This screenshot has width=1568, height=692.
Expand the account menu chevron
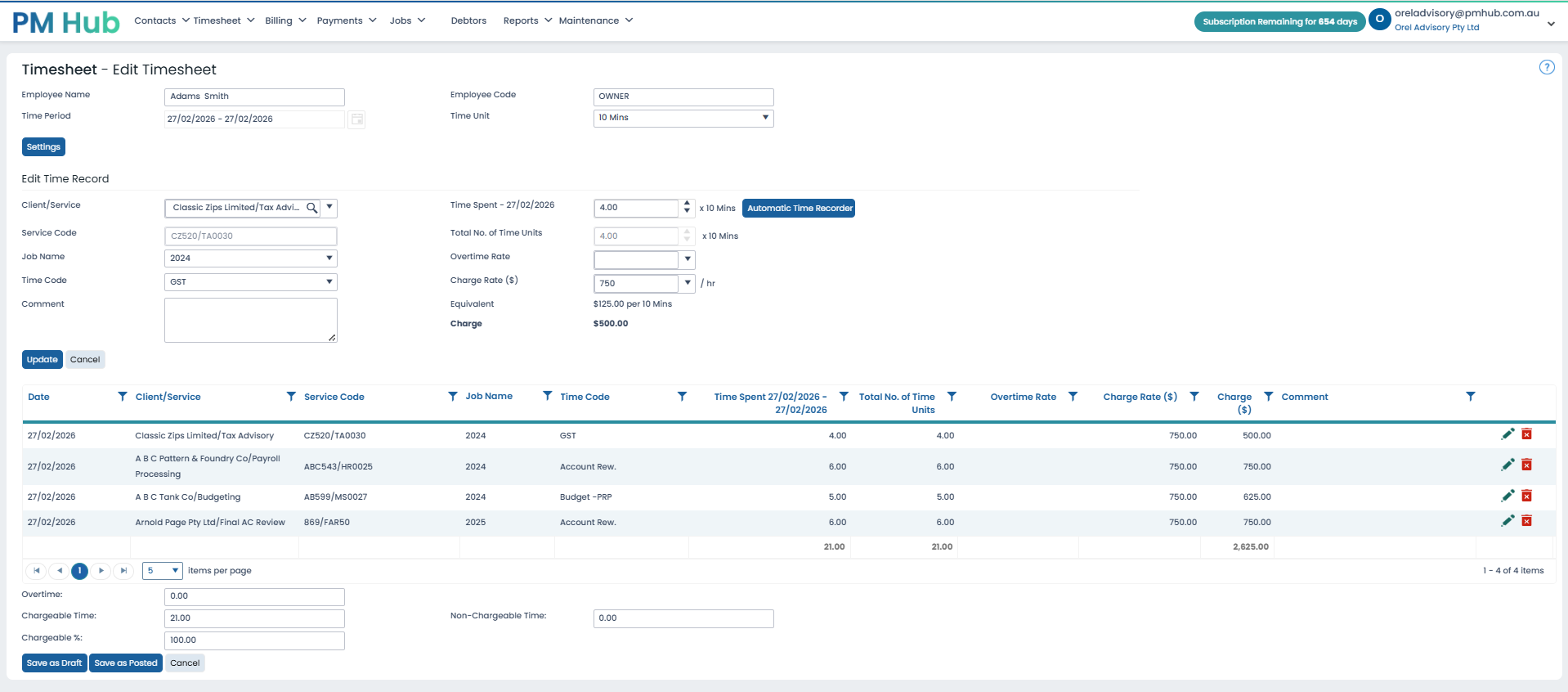point(1551,25)
